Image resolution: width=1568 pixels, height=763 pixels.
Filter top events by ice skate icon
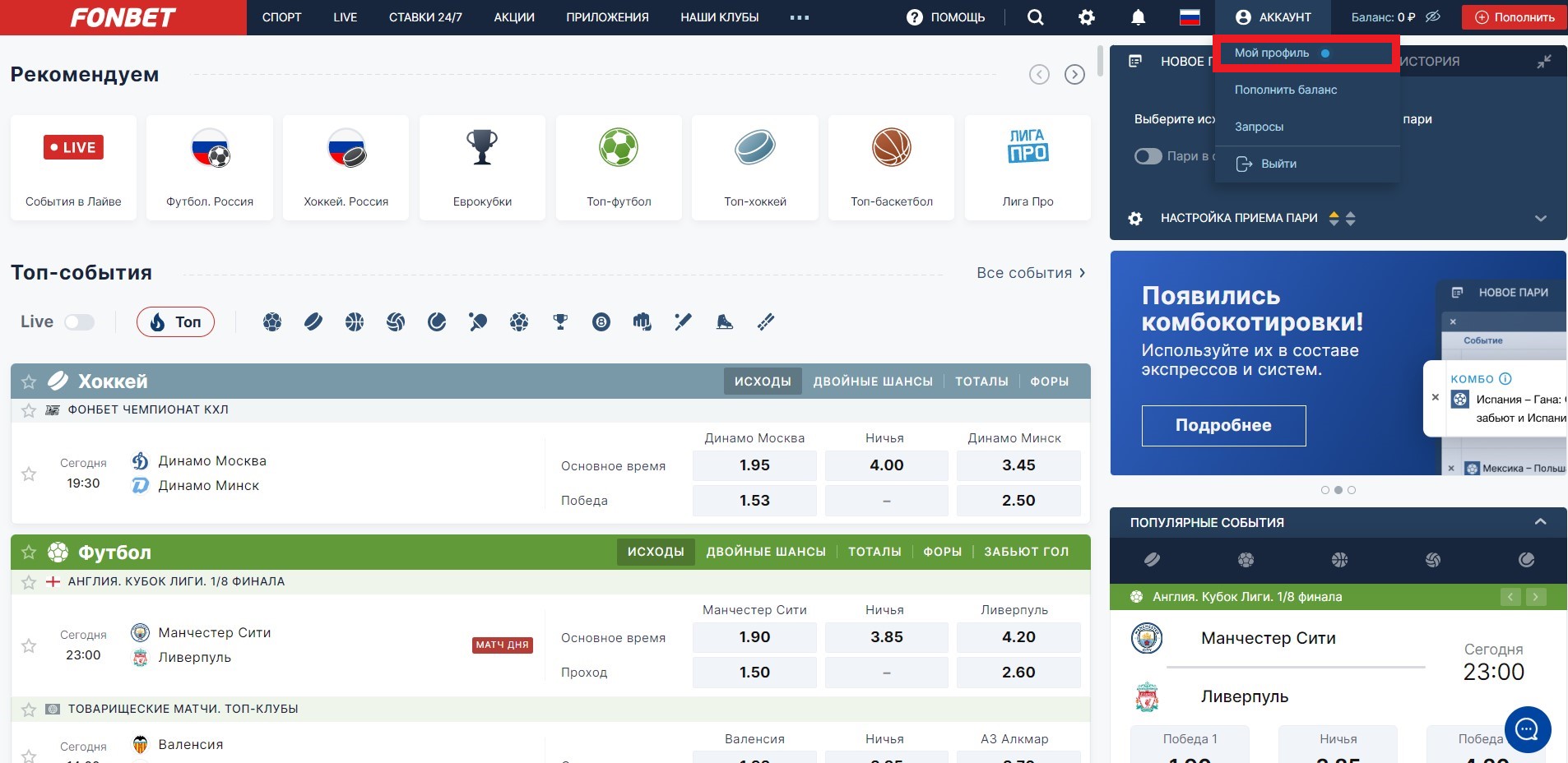click(725, 322)
